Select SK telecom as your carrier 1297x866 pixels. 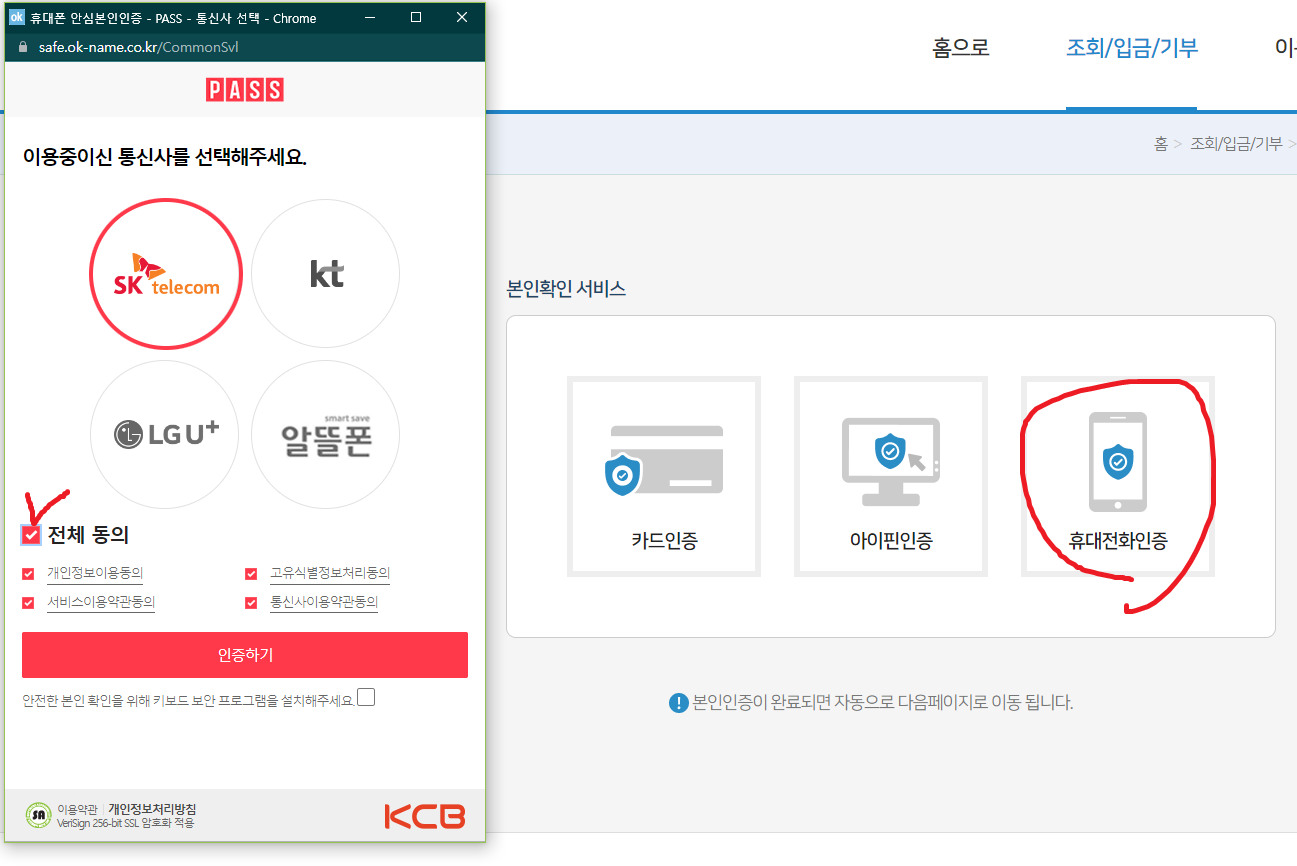(165, 273)
